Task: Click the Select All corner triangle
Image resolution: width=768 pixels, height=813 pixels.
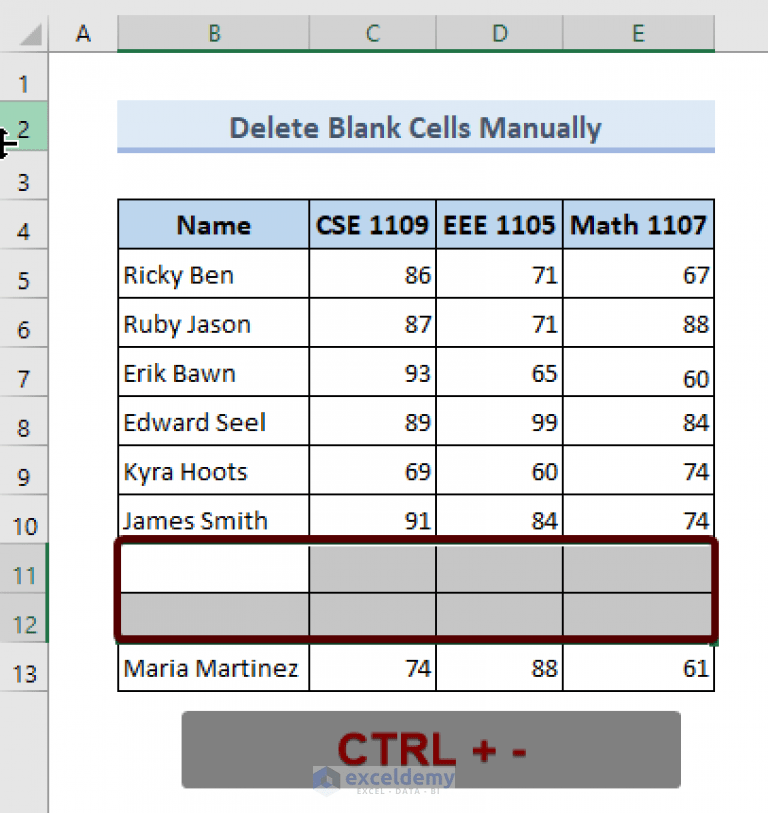Action: click(x=30, y=36)
